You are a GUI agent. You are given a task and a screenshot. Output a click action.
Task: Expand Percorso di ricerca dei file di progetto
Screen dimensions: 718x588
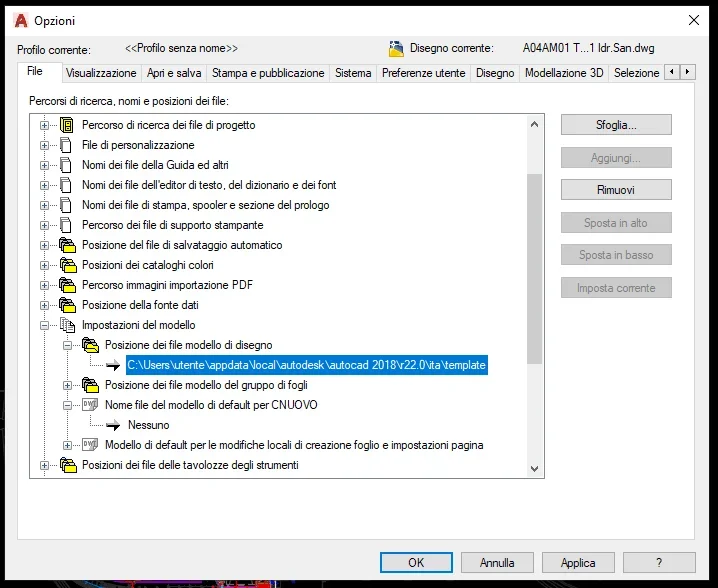tap(44, 125)
